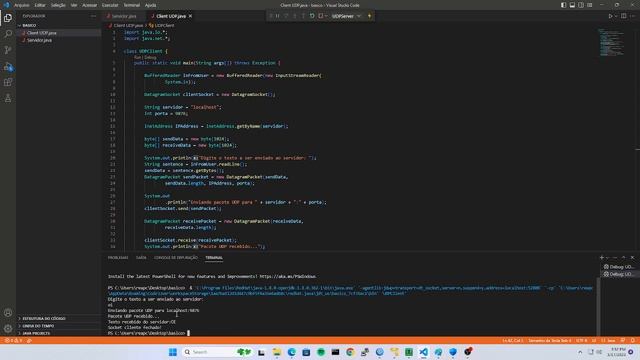The height and width of the screenshot is (360, 640).
Task: Click the Debug code lens above main
Action: pos(150,57)
